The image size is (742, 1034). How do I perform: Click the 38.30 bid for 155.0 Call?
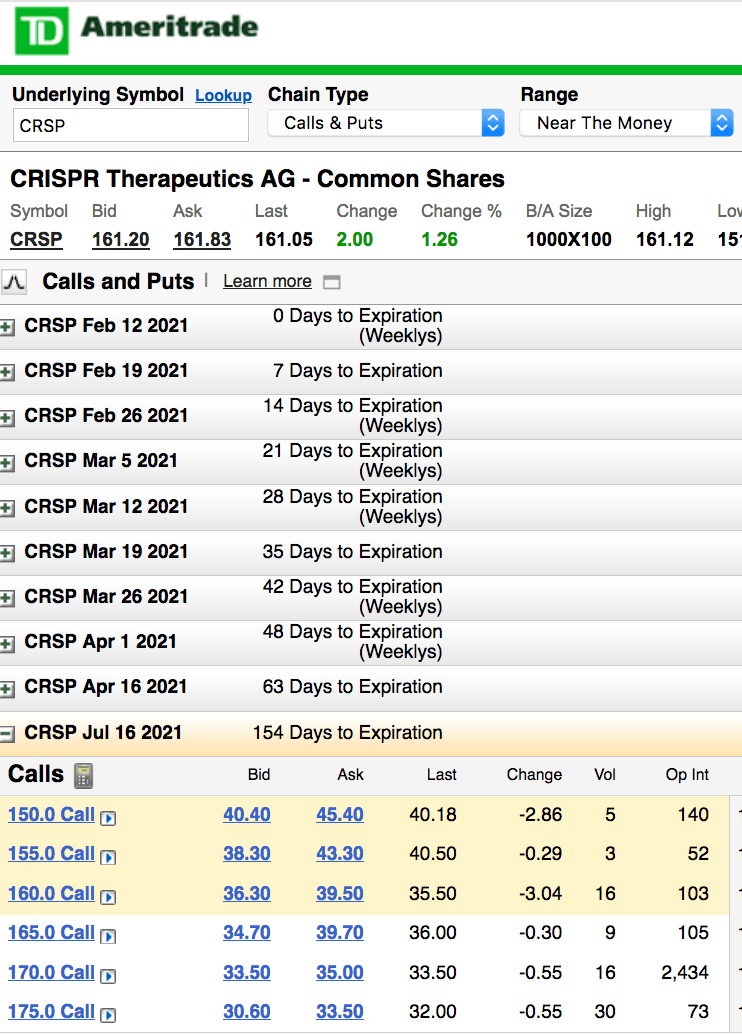pyautogui.click(x=247, y=853)
